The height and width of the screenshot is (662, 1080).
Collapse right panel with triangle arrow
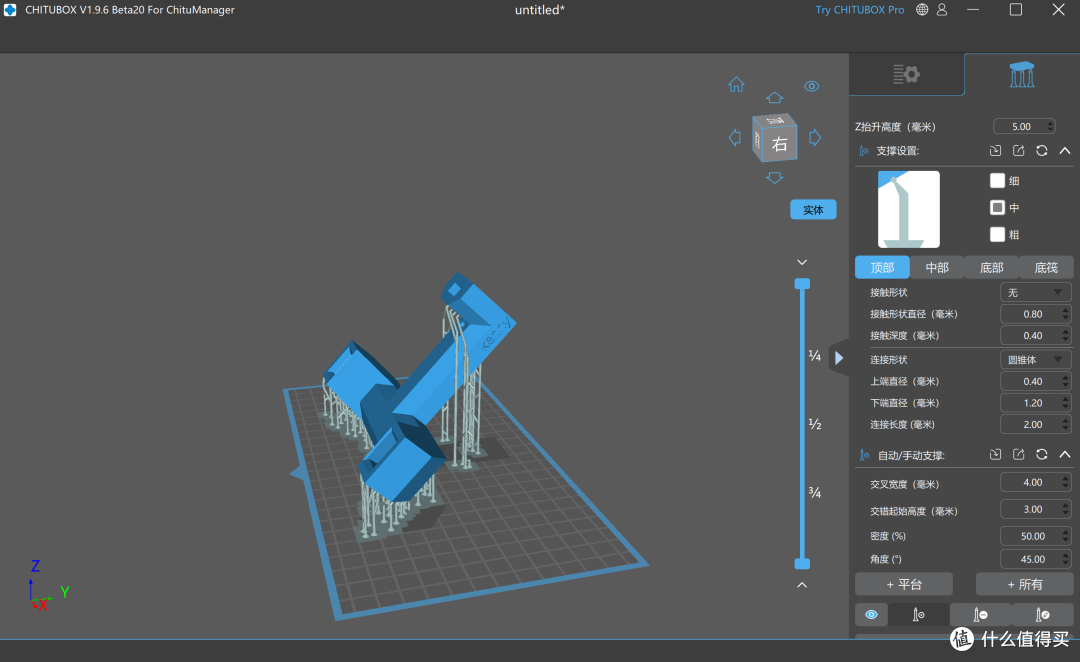[x=839, y=358]
